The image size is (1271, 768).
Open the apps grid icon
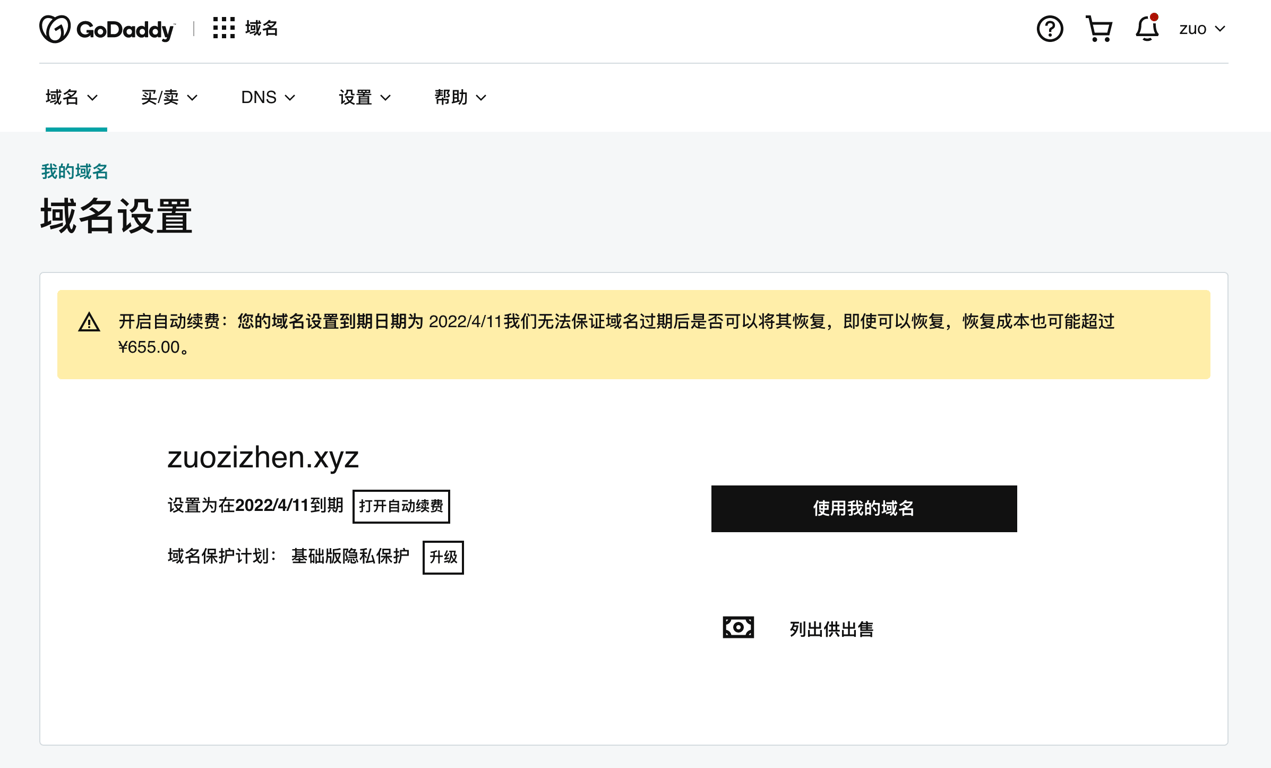coord(224,28)
